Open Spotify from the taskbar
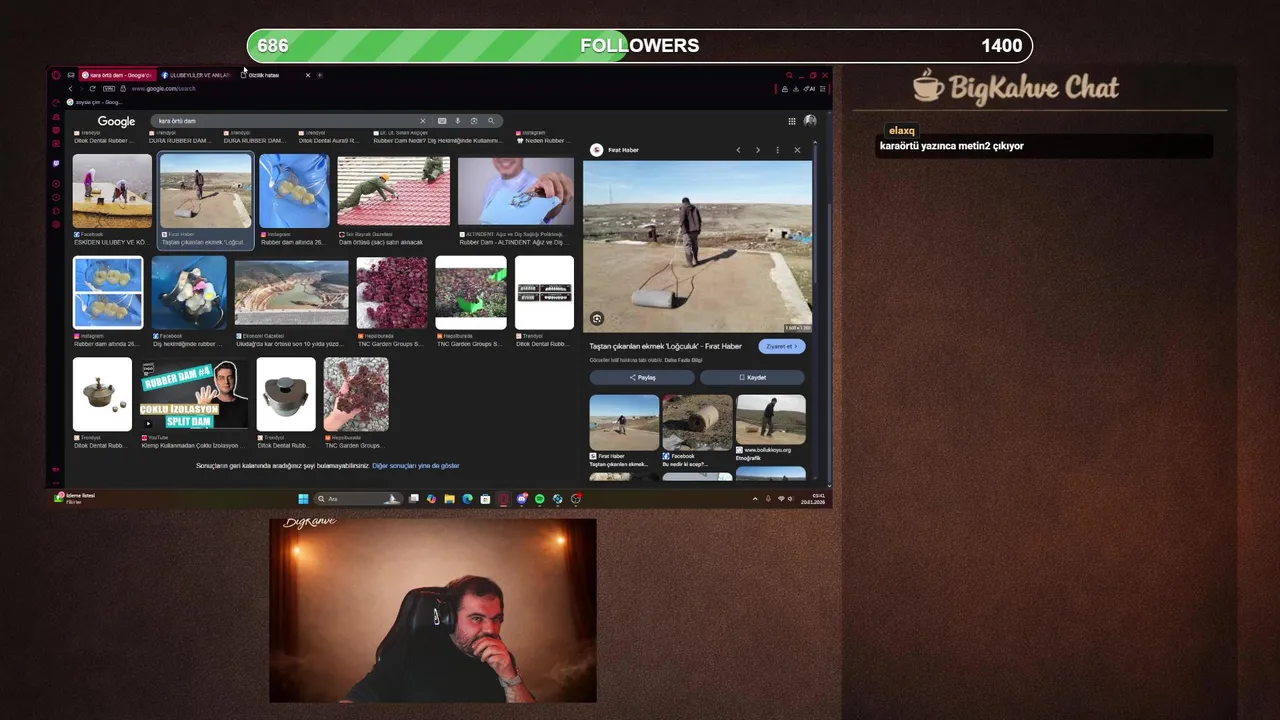This screenshot has width=1280, height=720. pyautogui.click(x=539, y=498)
